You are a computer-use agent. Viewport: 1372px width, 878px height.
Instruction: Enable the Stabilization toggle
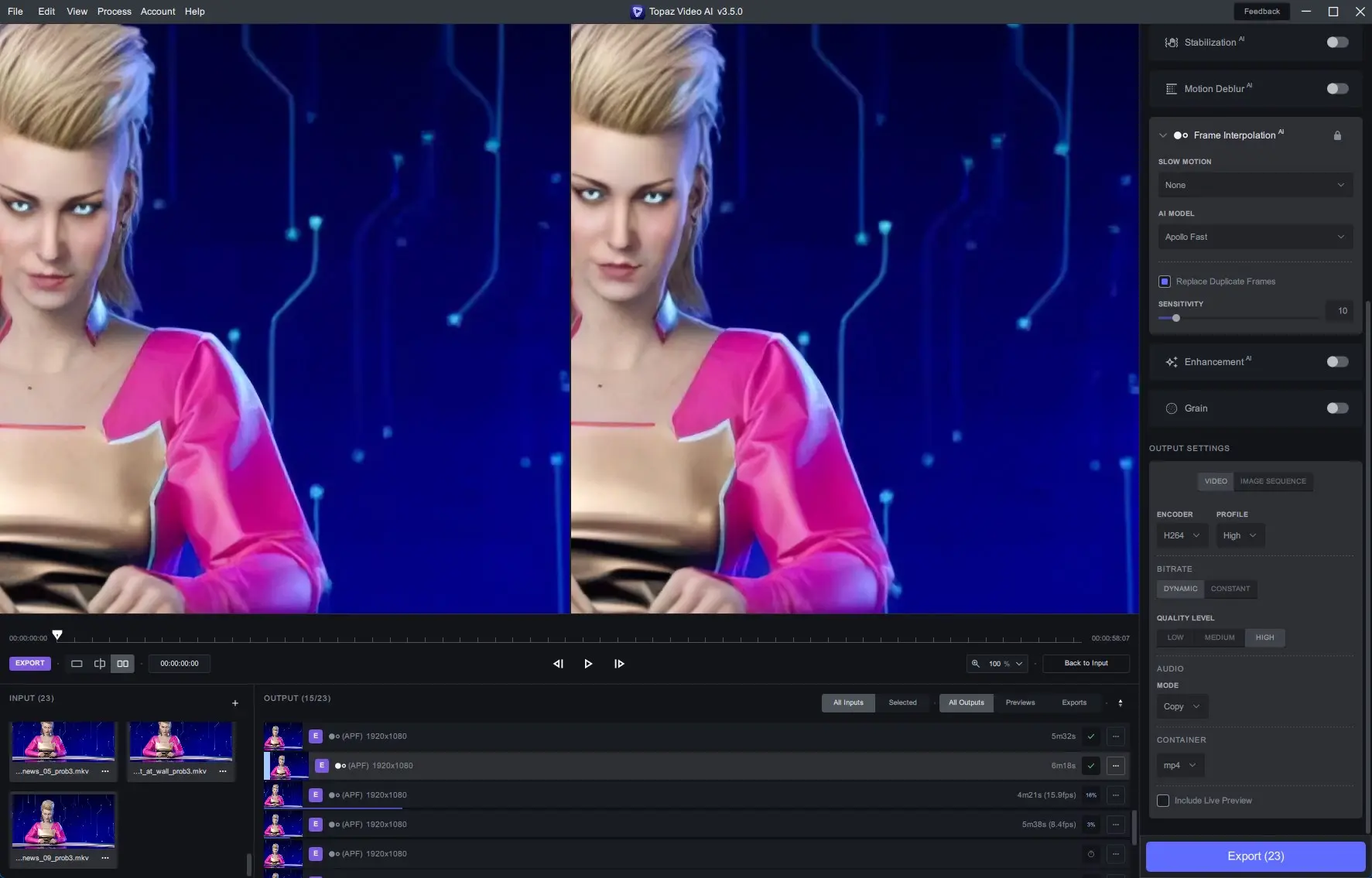(1336, 43)
